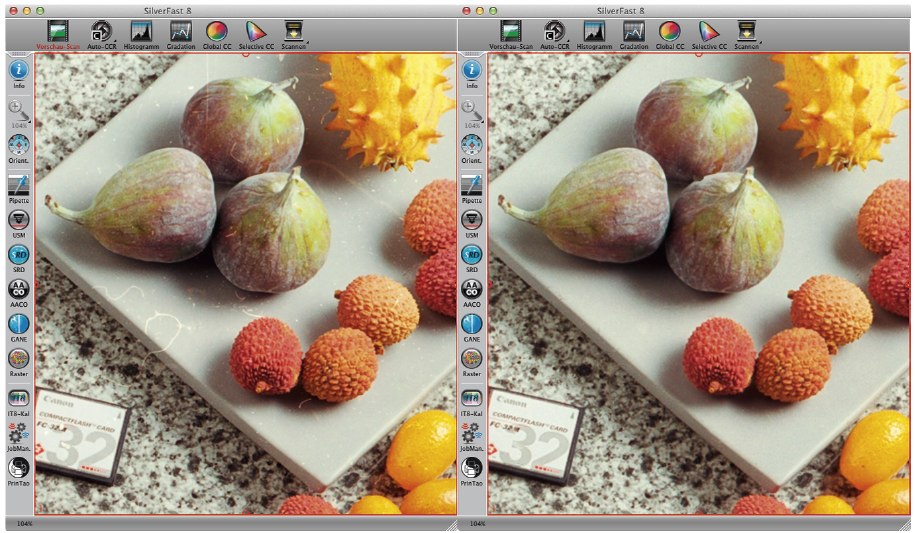
Task: Close the right SilverFast 8 window
Action: pos(466,11)
